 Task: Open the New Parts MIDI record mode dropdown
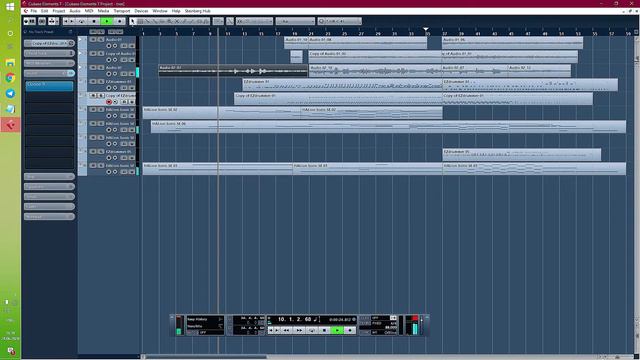[x=205, y=326]
